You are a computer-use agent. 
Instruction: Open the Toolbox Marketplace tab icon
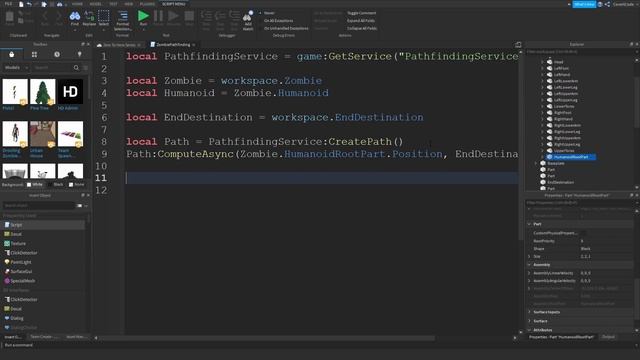pyautogui.click(x=11, y=54)
